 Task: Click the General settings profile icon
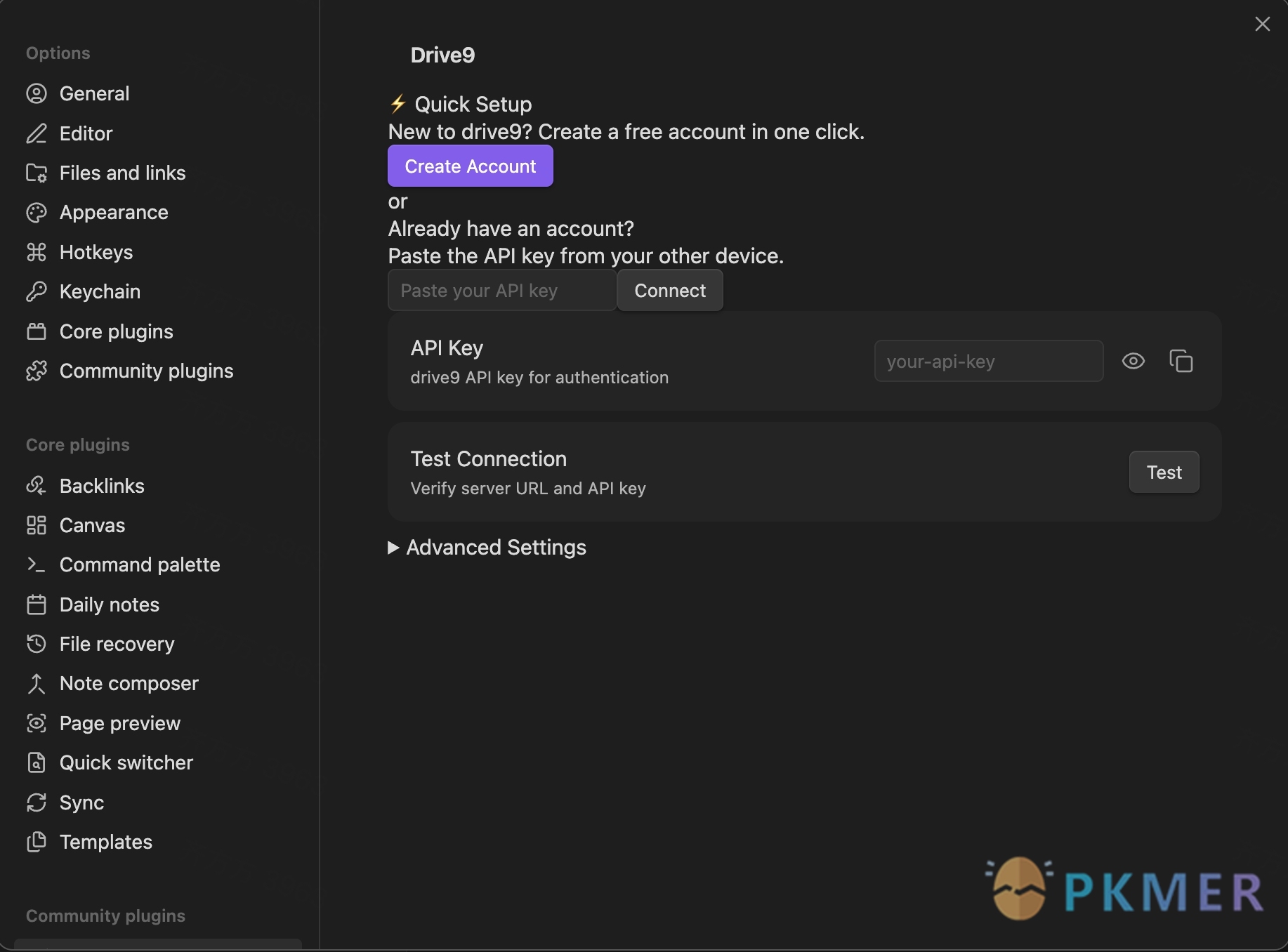coord(37,93)
